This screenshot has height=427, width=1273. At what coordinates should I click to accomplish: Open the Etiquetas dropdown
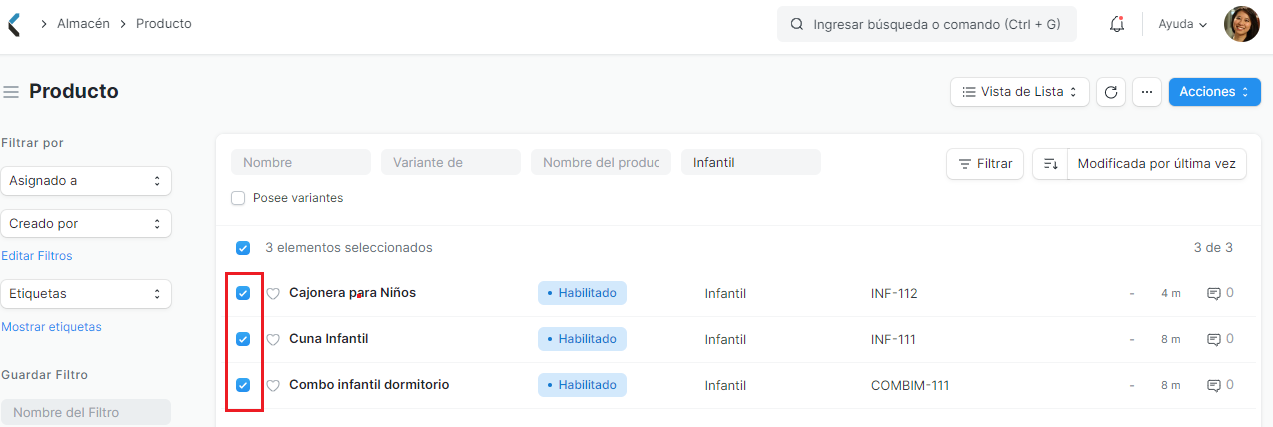86,294
